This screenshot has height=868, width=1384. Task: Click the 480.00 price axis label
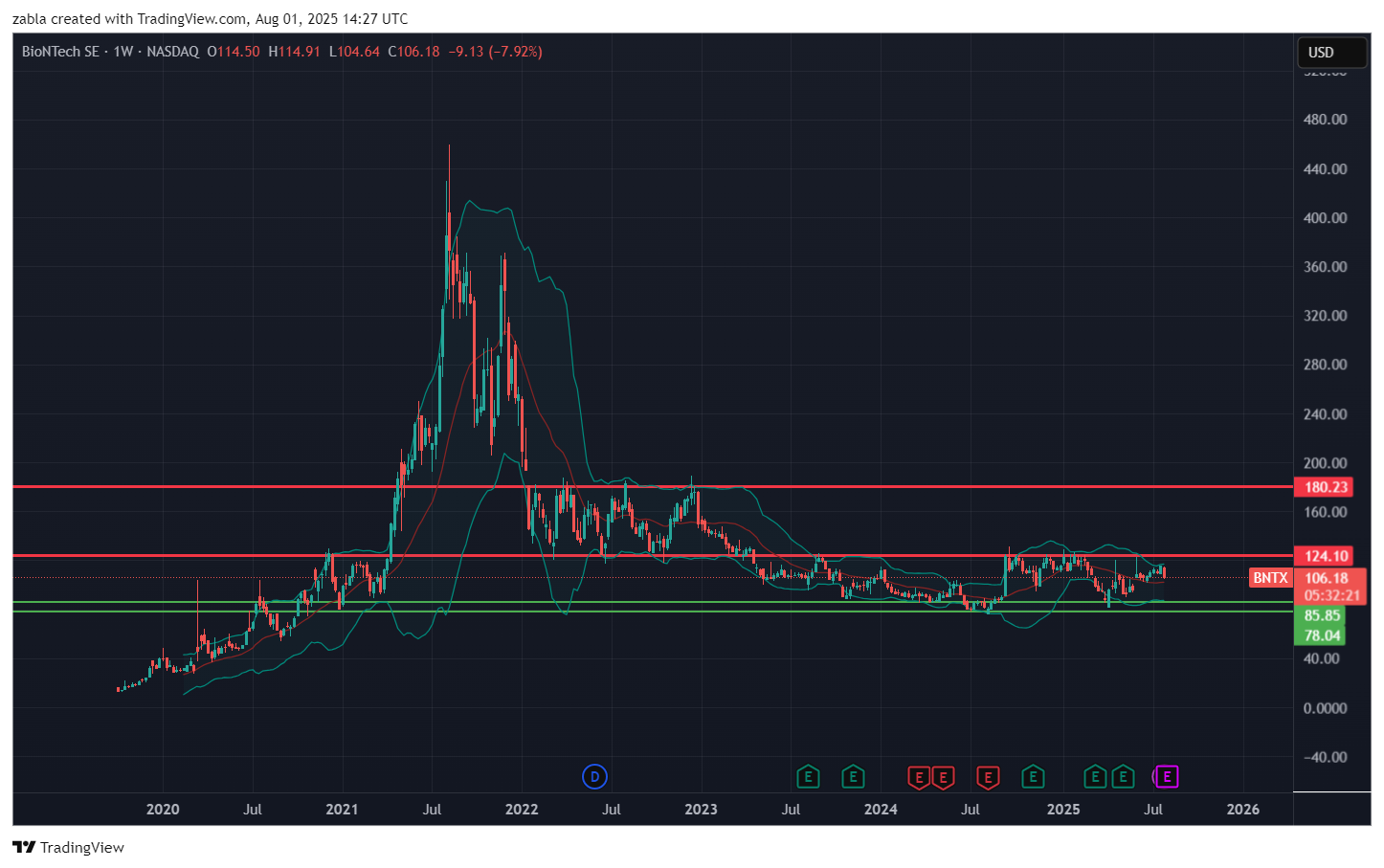(1326, 120)
